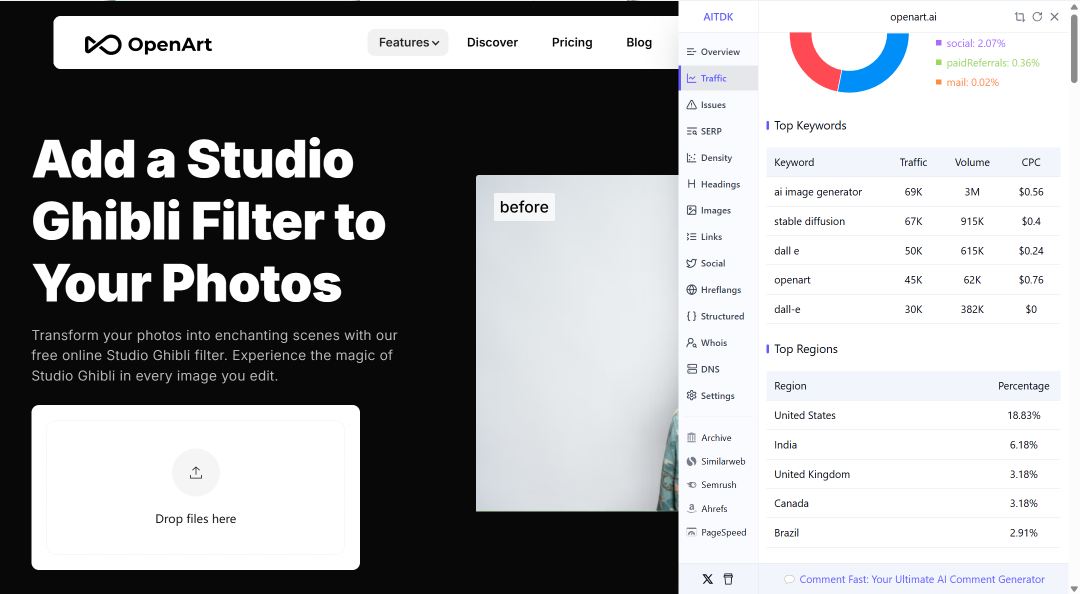Click the Volume column header
The image size is (1080, 594).
click(x=972, y=162)
